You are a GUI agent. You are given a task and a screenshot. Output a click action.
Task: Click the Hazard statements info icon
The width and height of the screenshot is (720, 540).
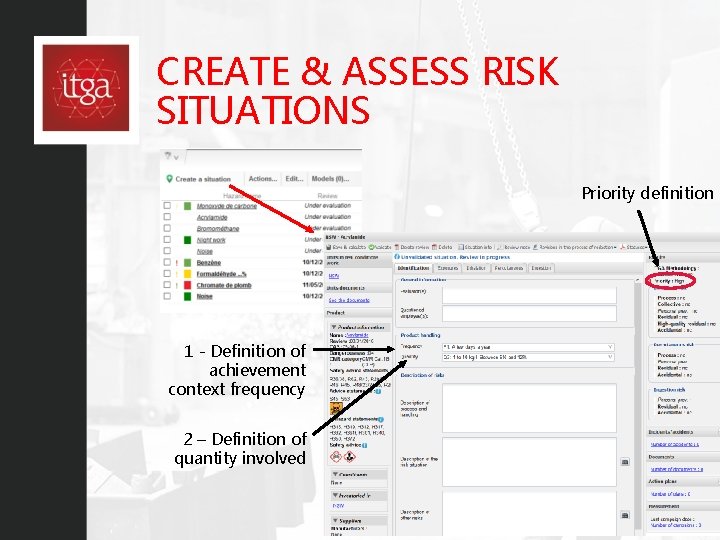click(381, 419)
